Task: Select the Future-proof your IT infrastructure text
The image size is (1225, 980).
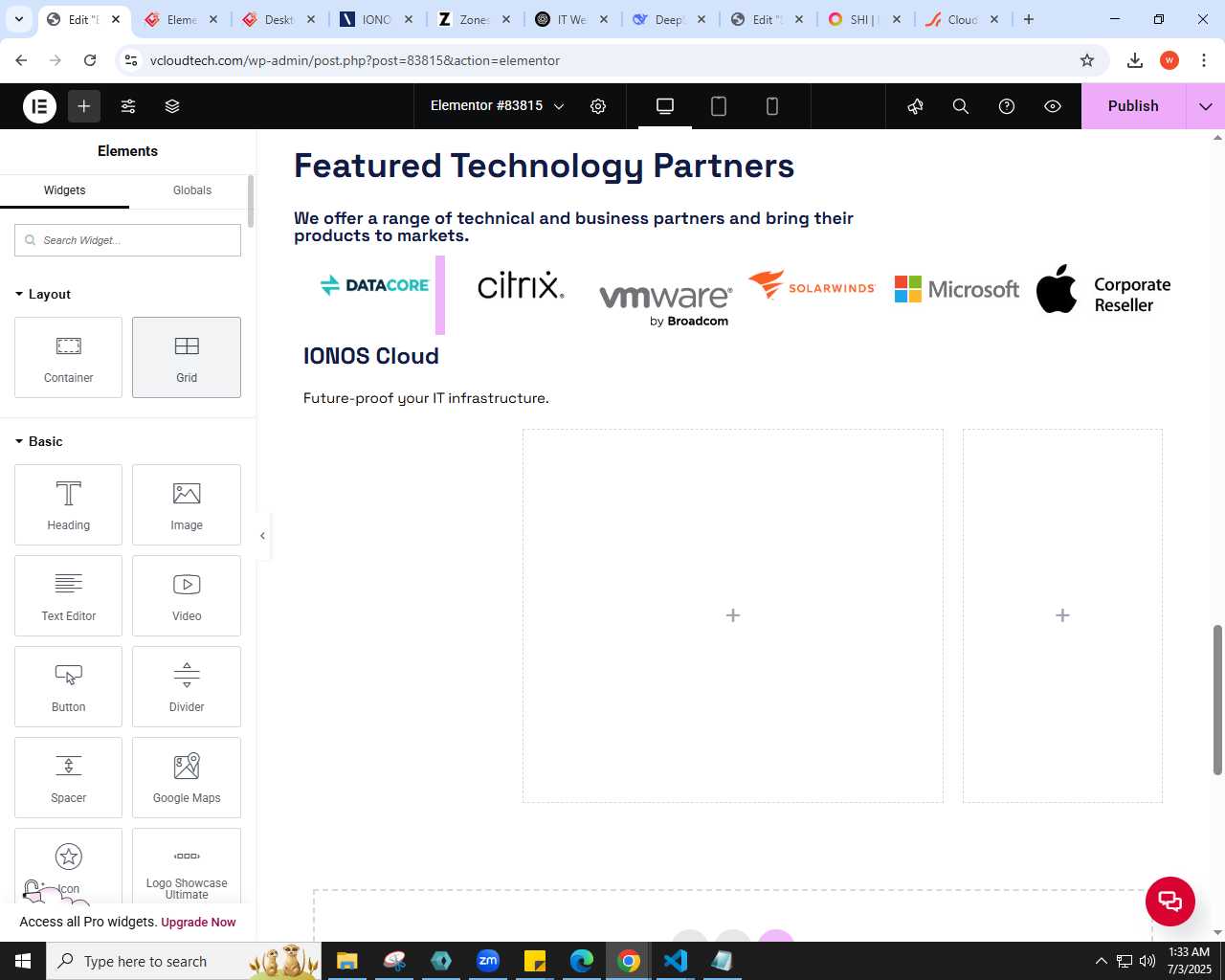Action: (x=426, y=398)
